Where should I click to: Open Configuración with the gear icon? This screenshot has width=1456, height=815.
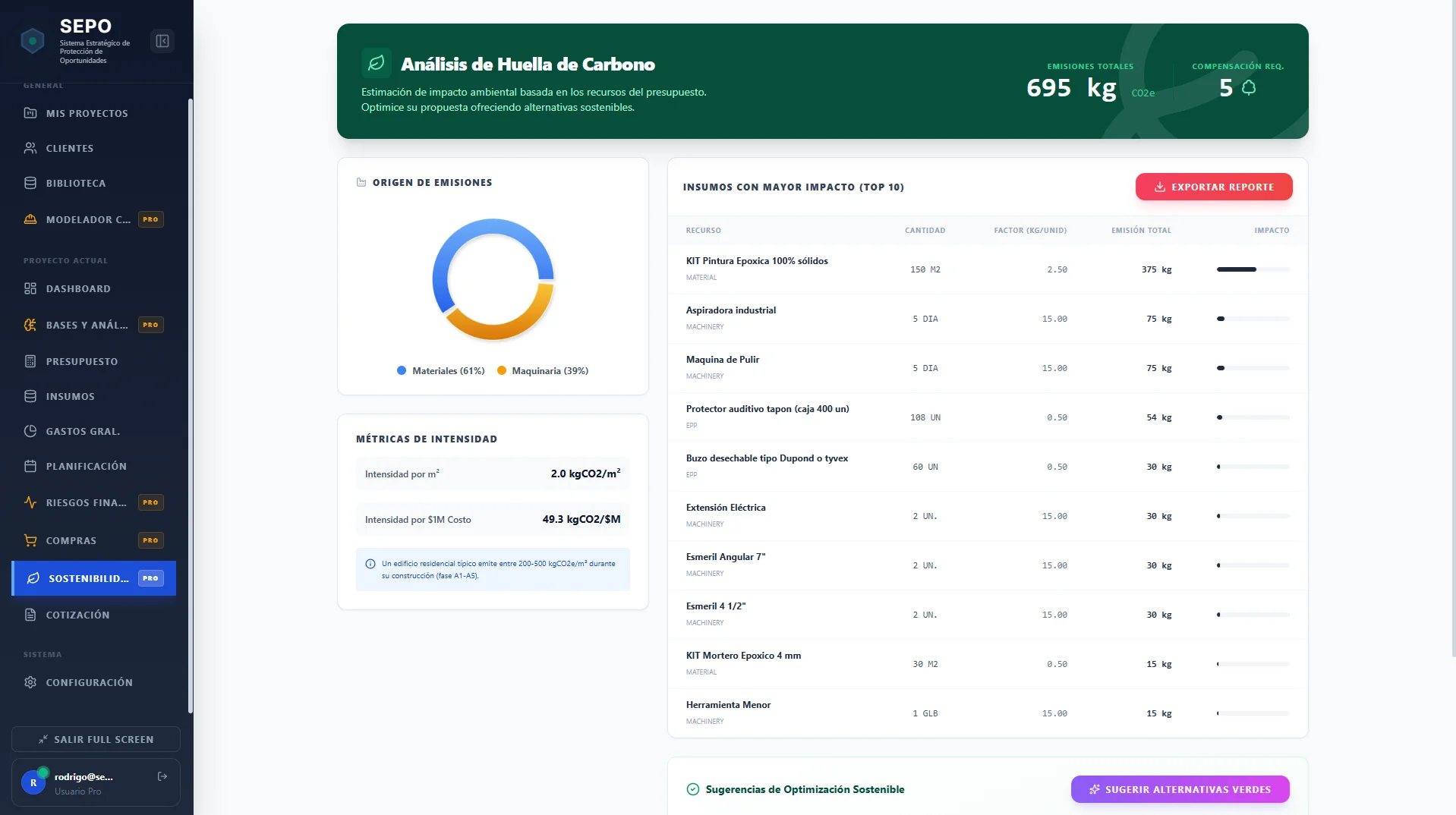coord(30,682)
